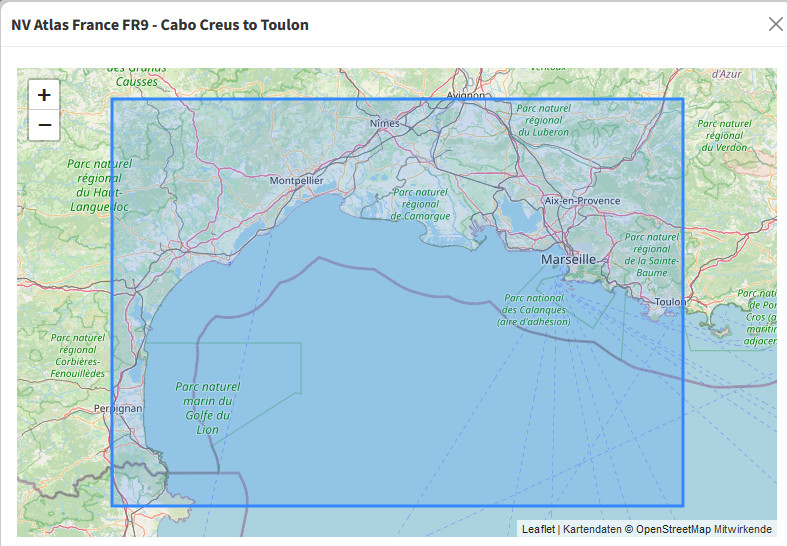The height and width of the screenshot is (546, 787).
Task: Click the Camargue regional park label
Action: 420,204
